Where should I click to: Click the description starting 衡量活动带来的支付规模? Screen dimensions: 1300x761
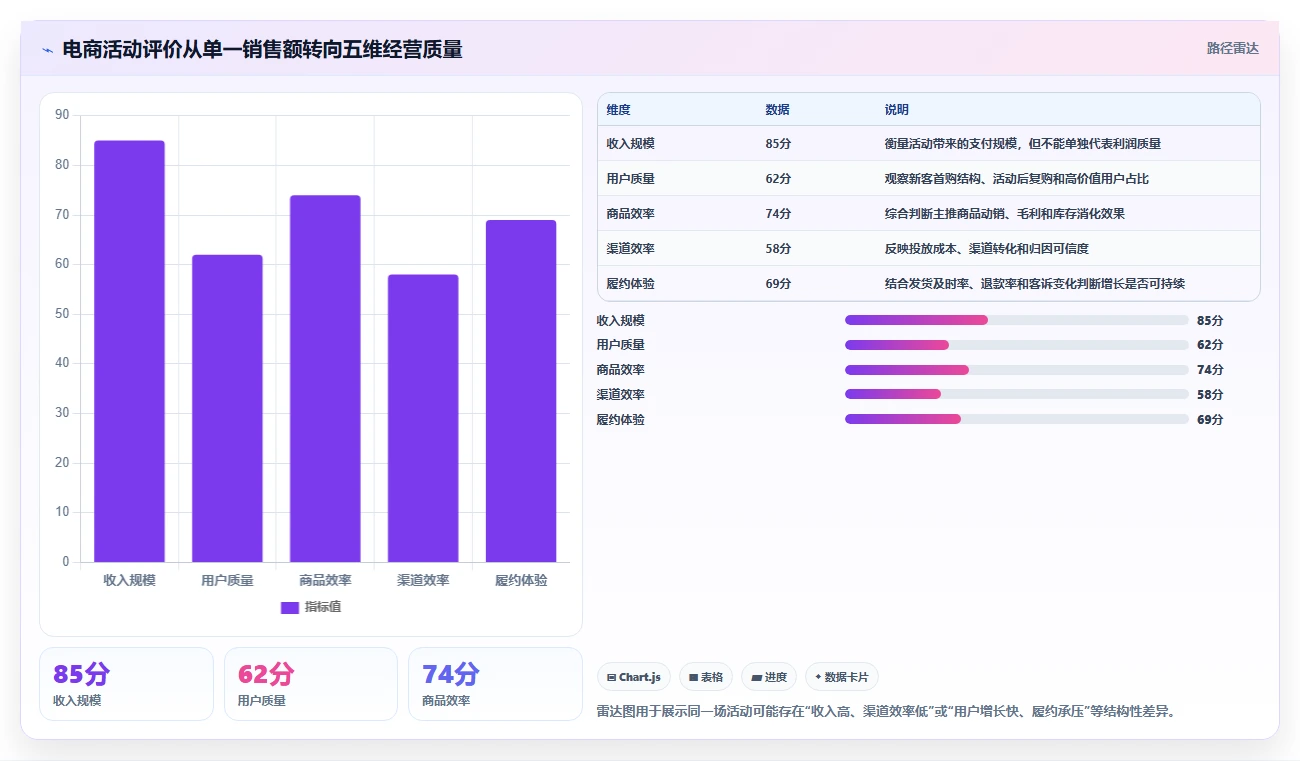(x=1022, y=144)
